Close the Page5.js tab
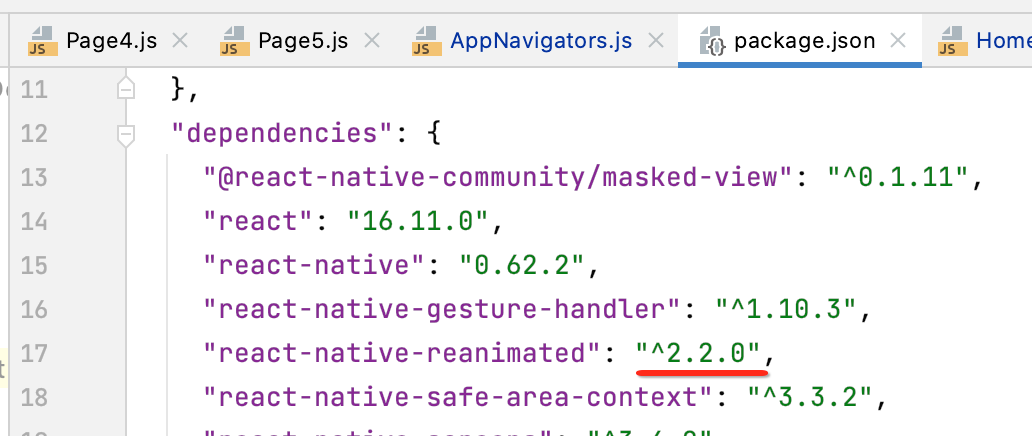The height and width of the screenshot is (436, 1032). [372, 41]
